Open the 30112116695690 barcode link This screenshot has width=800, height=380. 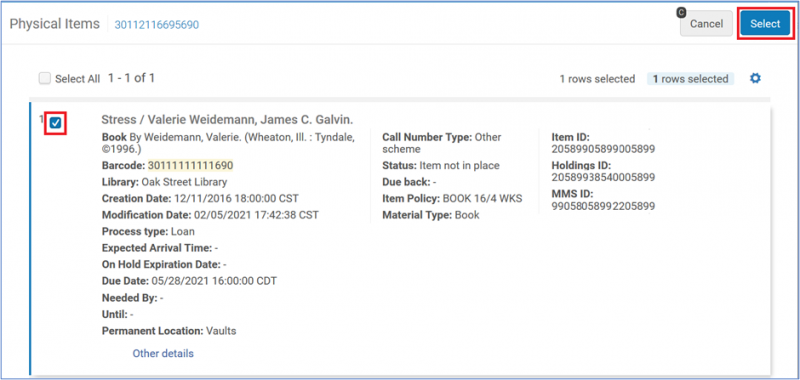157,24
